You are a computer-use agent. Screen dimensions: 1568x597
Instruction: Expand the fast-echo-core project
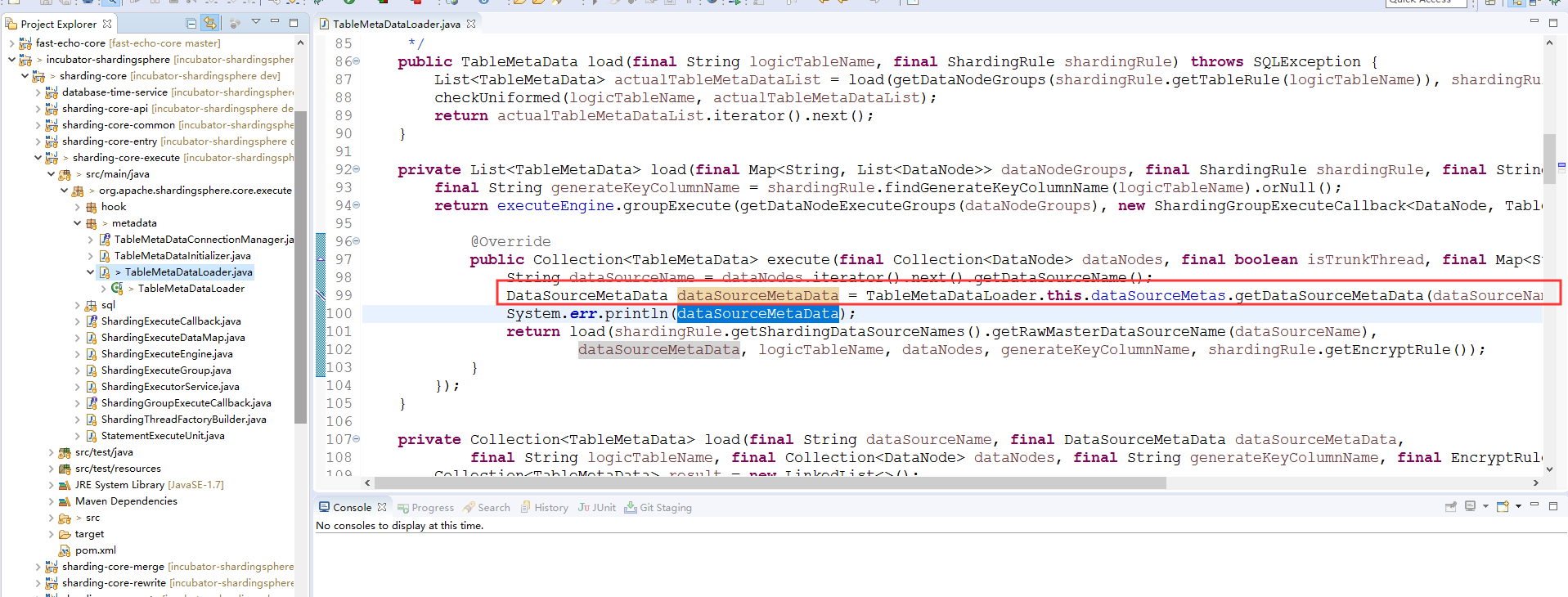click(x=11, y=43)
